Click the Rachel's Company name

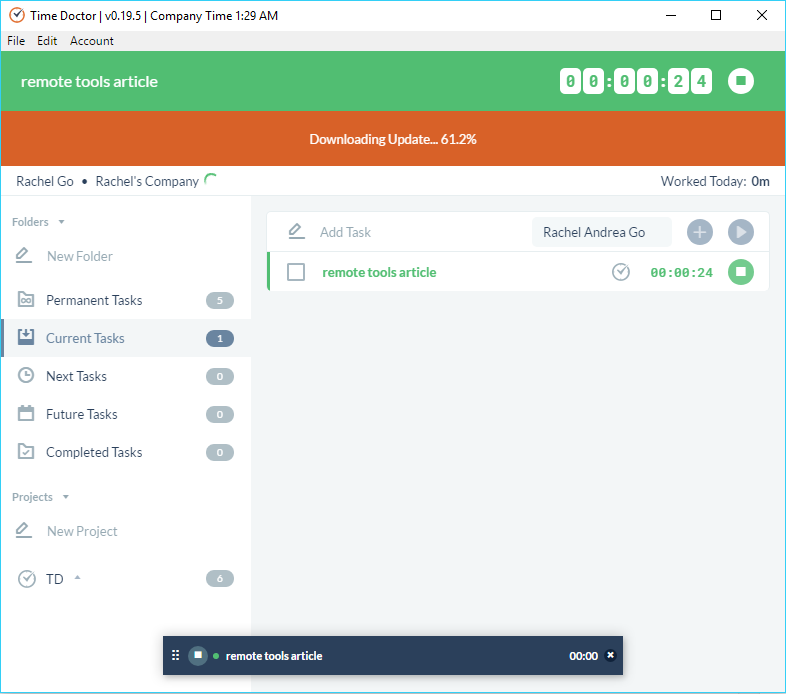(x=147, y=181)
